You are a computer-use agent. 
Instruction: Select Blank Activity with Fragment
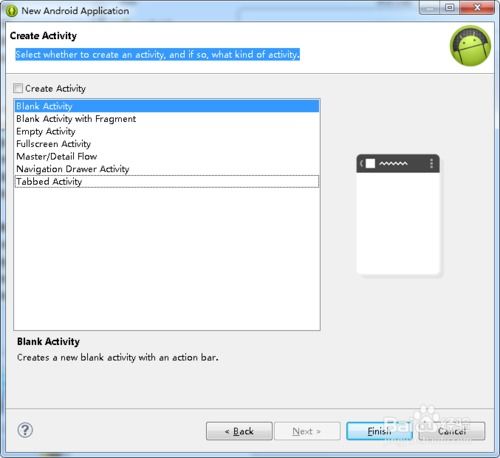[x=167, y=119]
